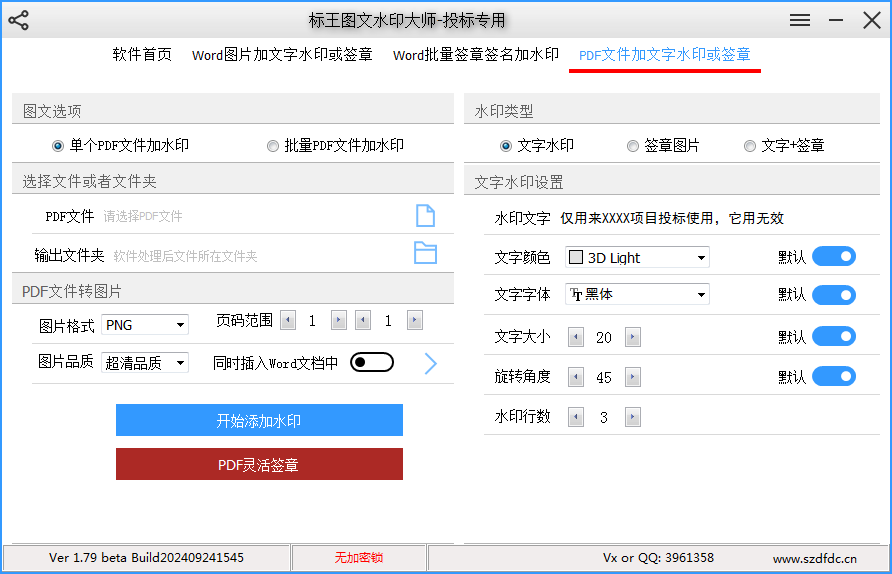
Task: Click the PDF file browse icon
Action: (x=425, y=216)
